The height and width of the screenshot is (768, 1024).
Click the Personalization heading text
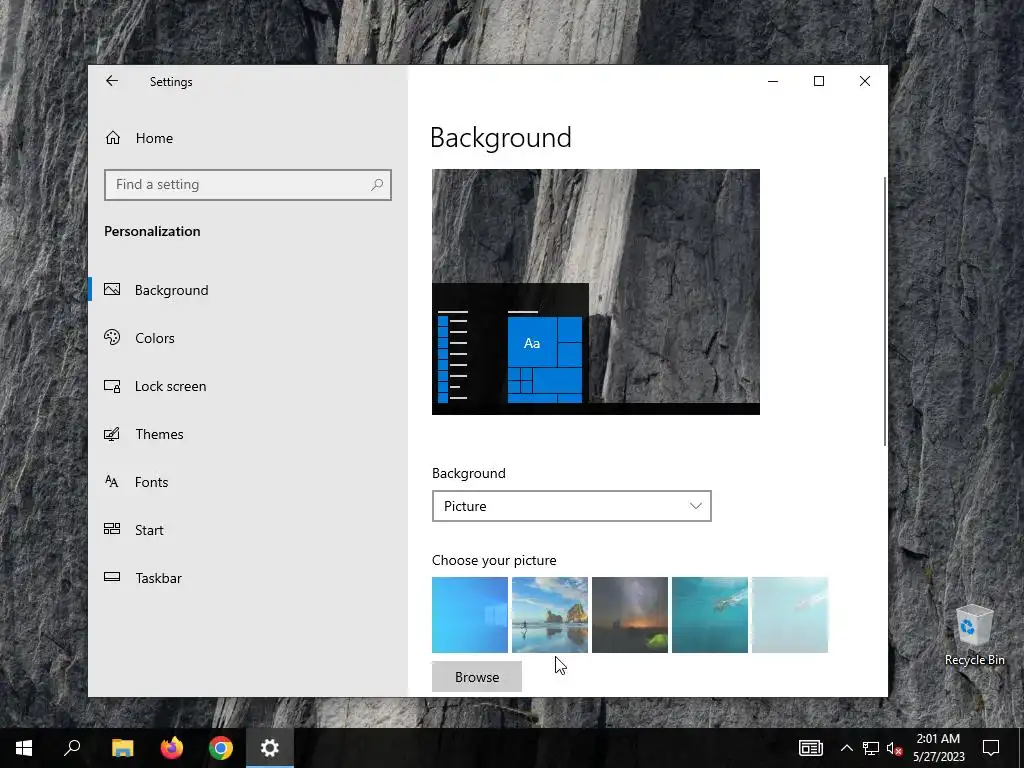[152, 231]
